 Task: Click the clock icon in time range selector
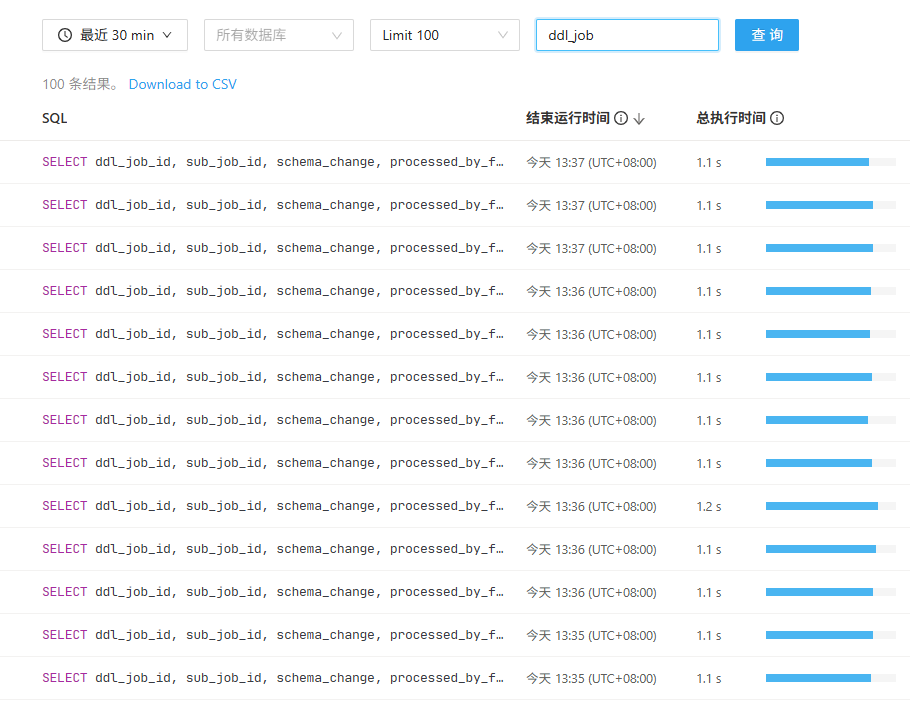pyautogui.click(x=65, y=35)
